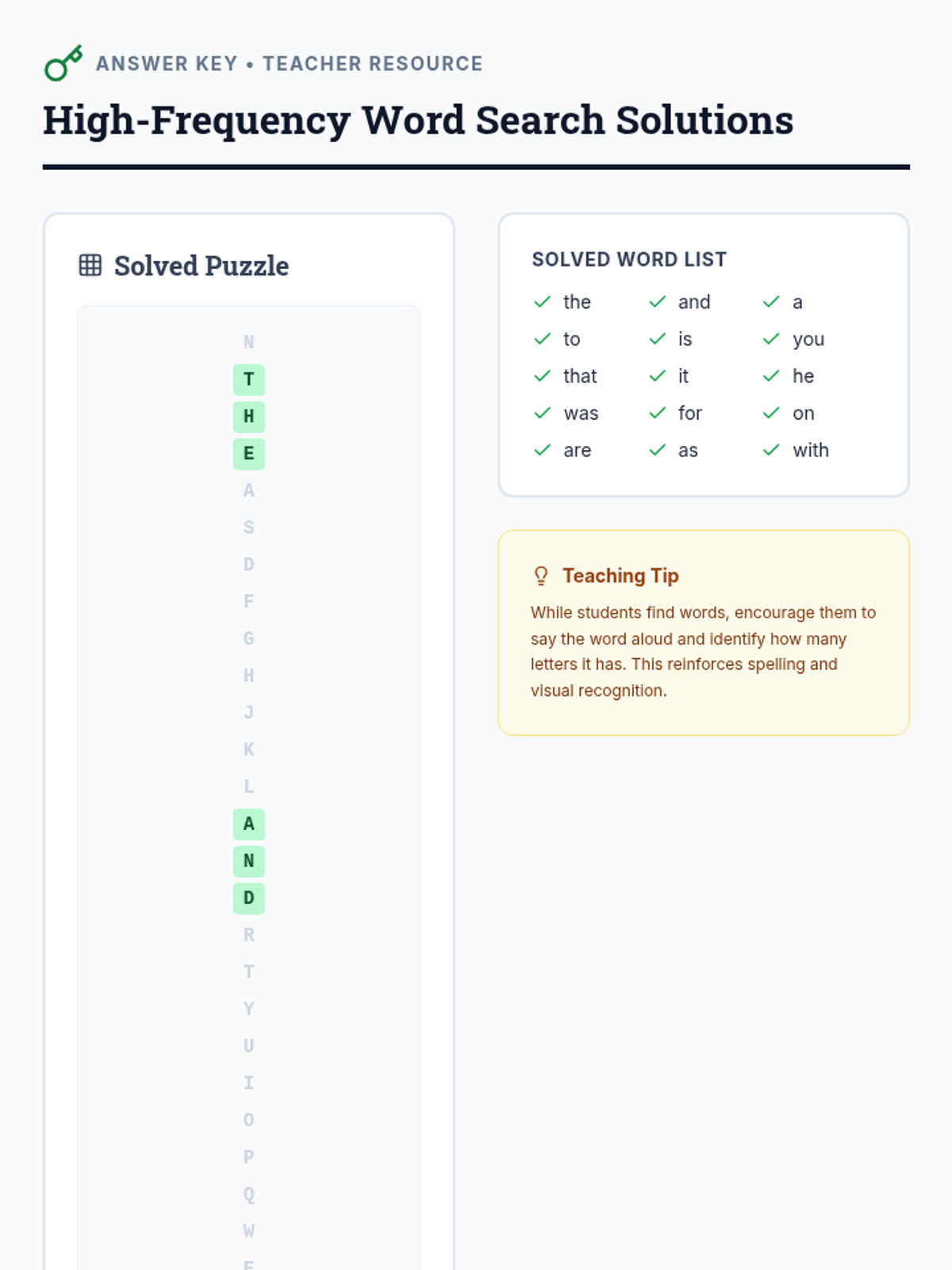
Task: Click the highlighted N tile in AND
Action: coord(249,860)
